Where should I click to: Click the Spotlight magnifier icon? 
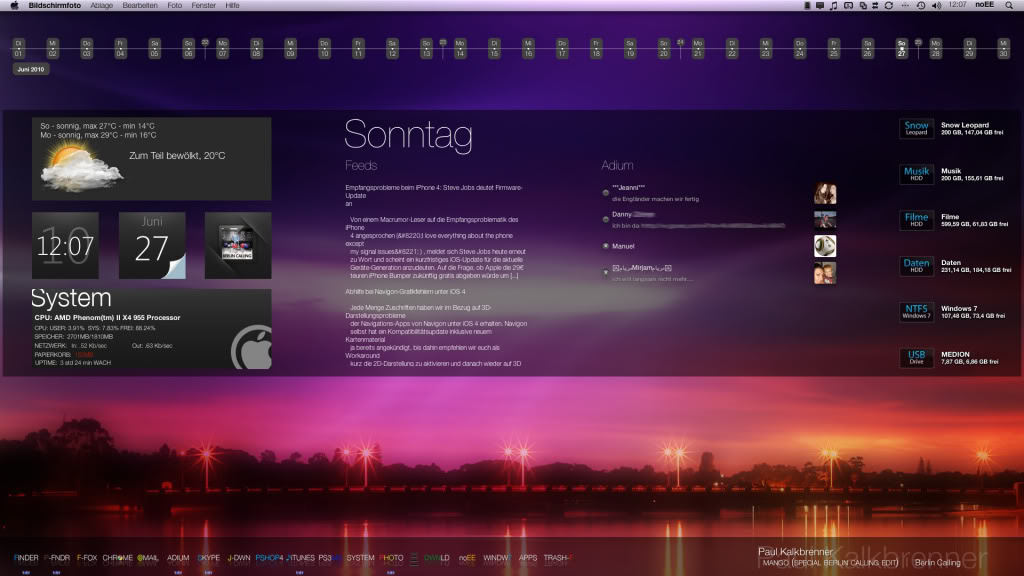[1009, 5]
